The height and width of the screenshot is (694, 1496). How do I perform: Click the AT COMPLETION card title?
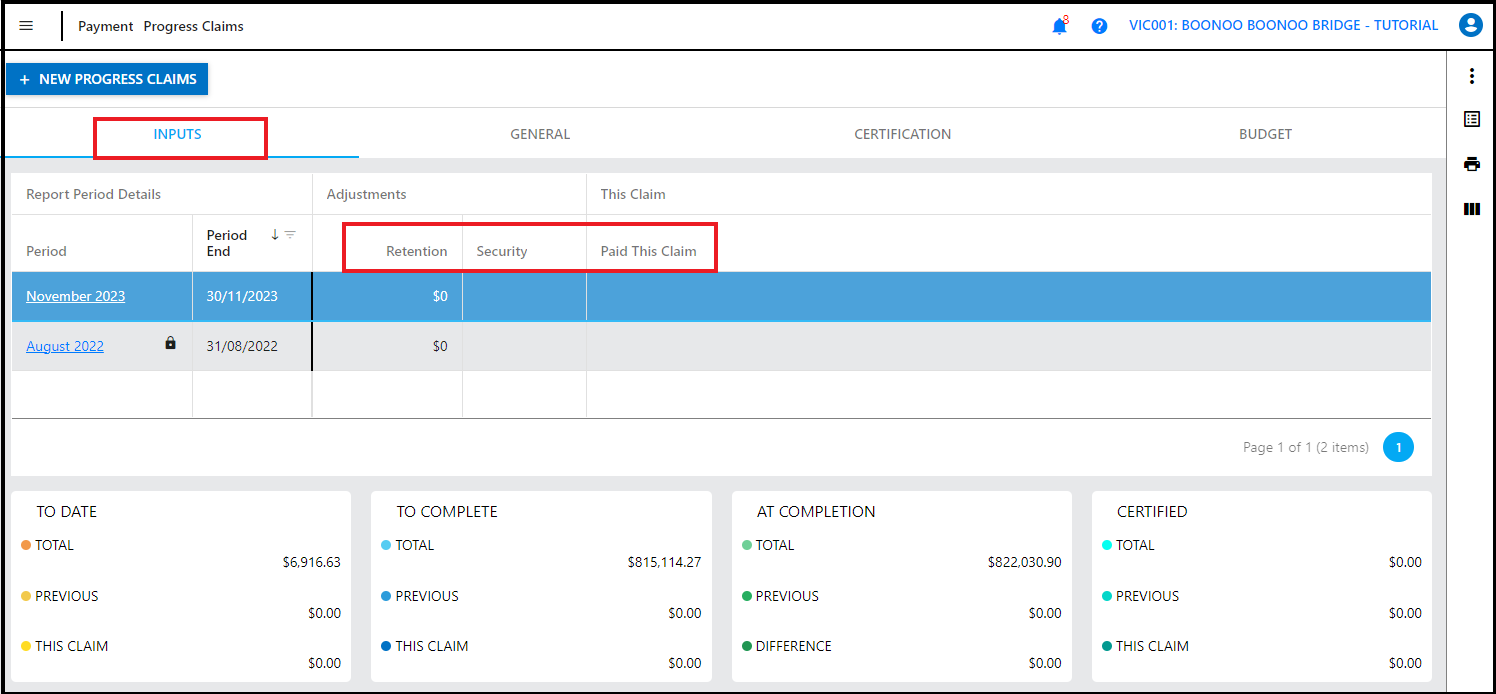pyautogui.click(x=816, y=511)
